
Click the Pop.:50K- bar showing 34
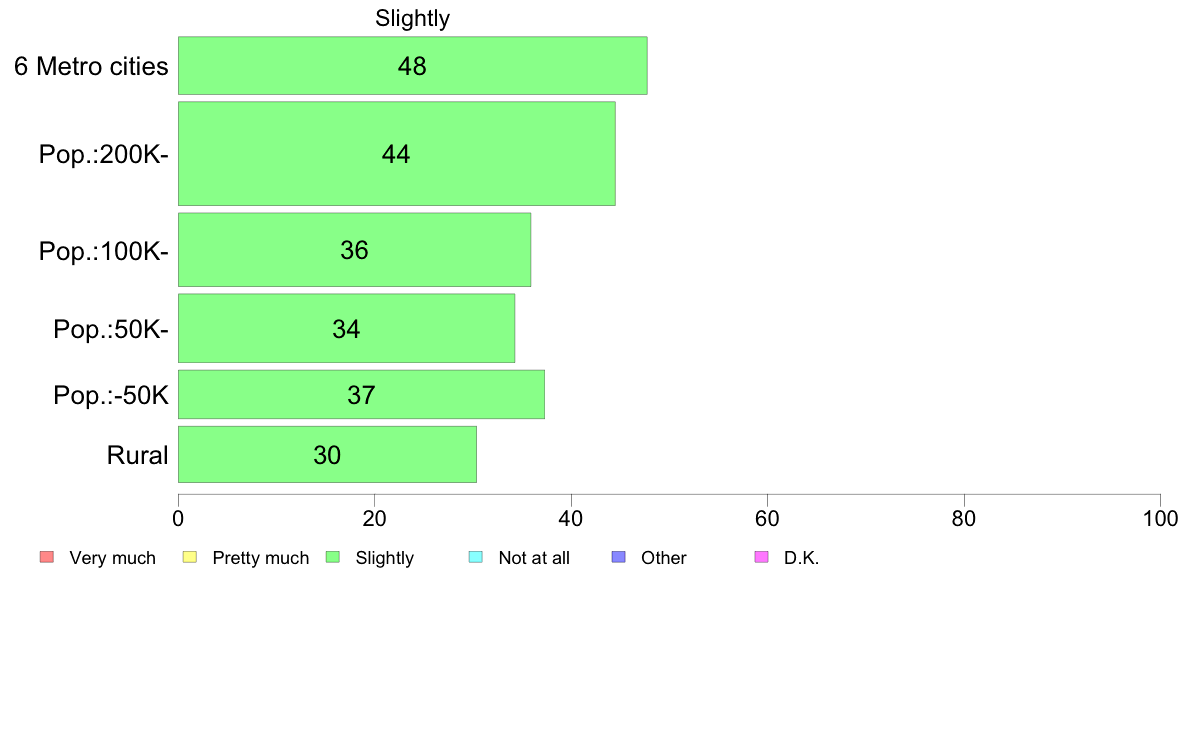[x=346, y=328]
